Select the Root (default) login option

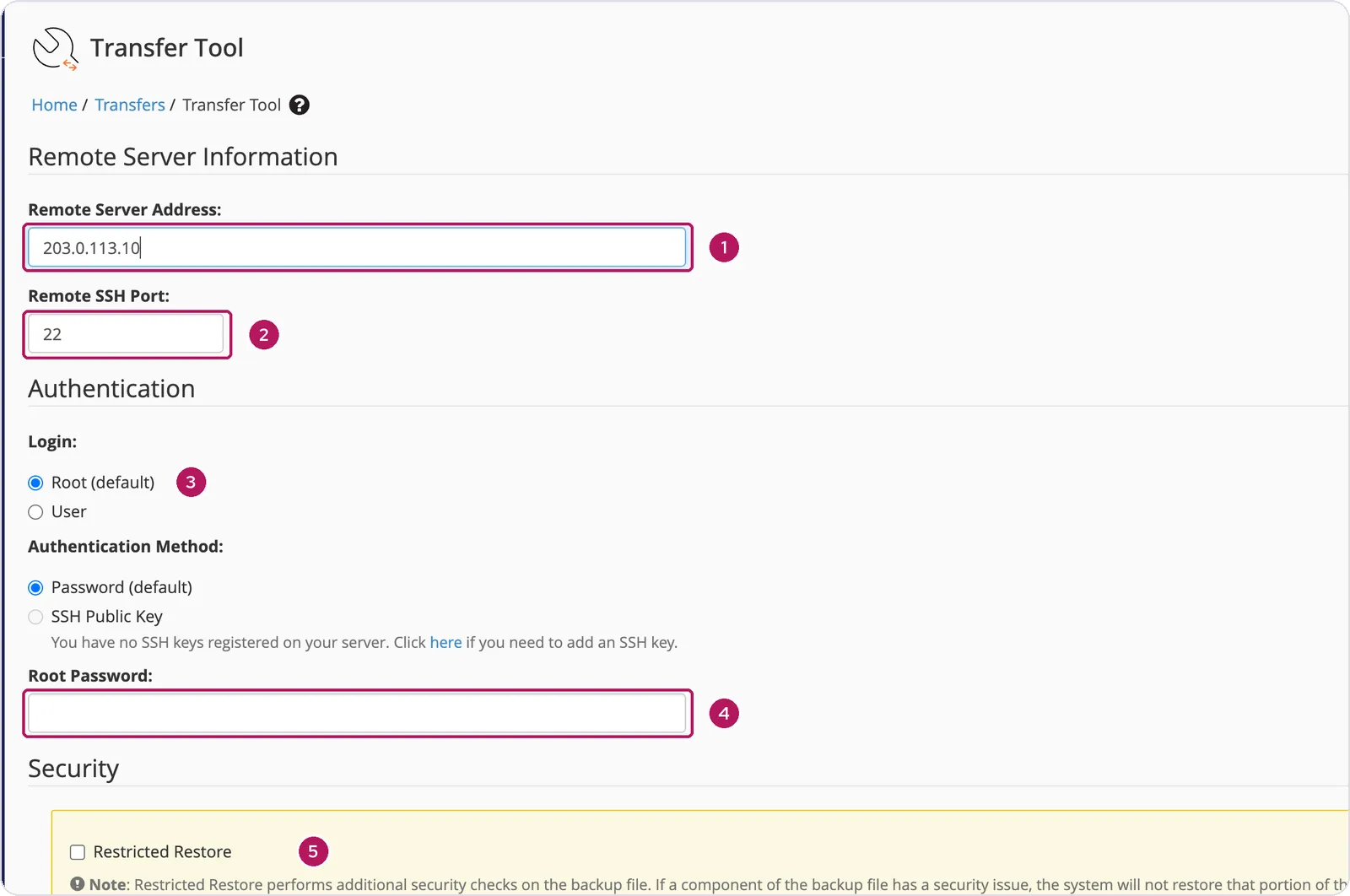coord(35,483)
